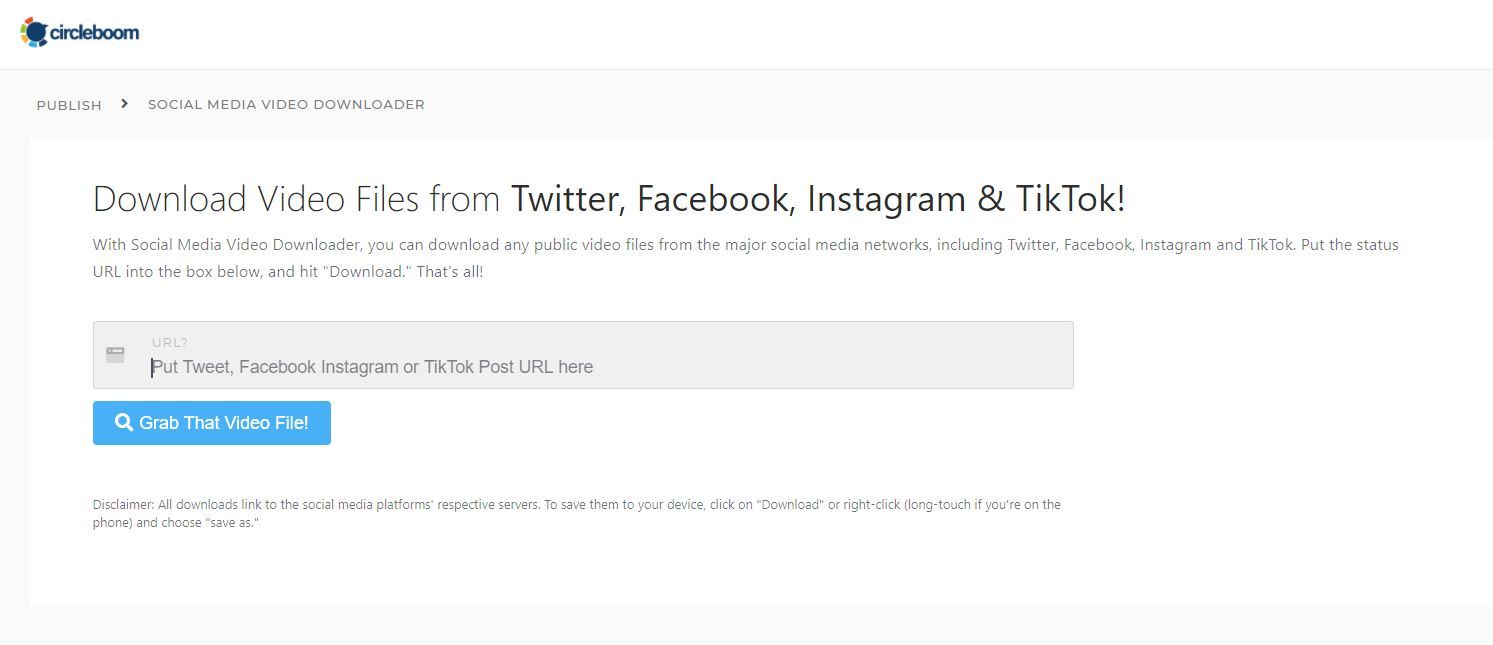Click the word "TikTok!" in the heading

coord(1070,199)
